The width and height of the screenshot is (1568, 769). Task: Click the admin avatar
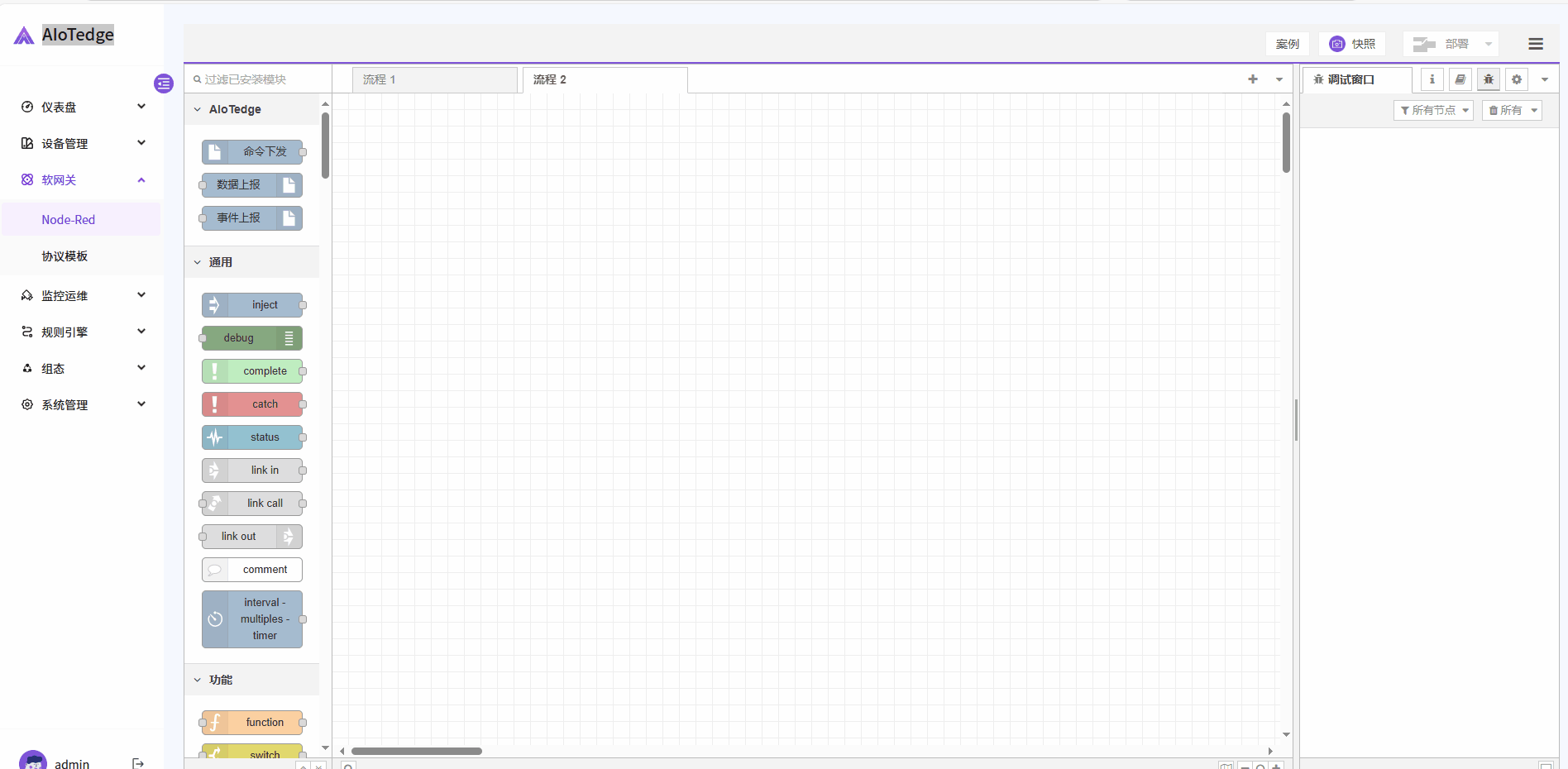[33, 762]
